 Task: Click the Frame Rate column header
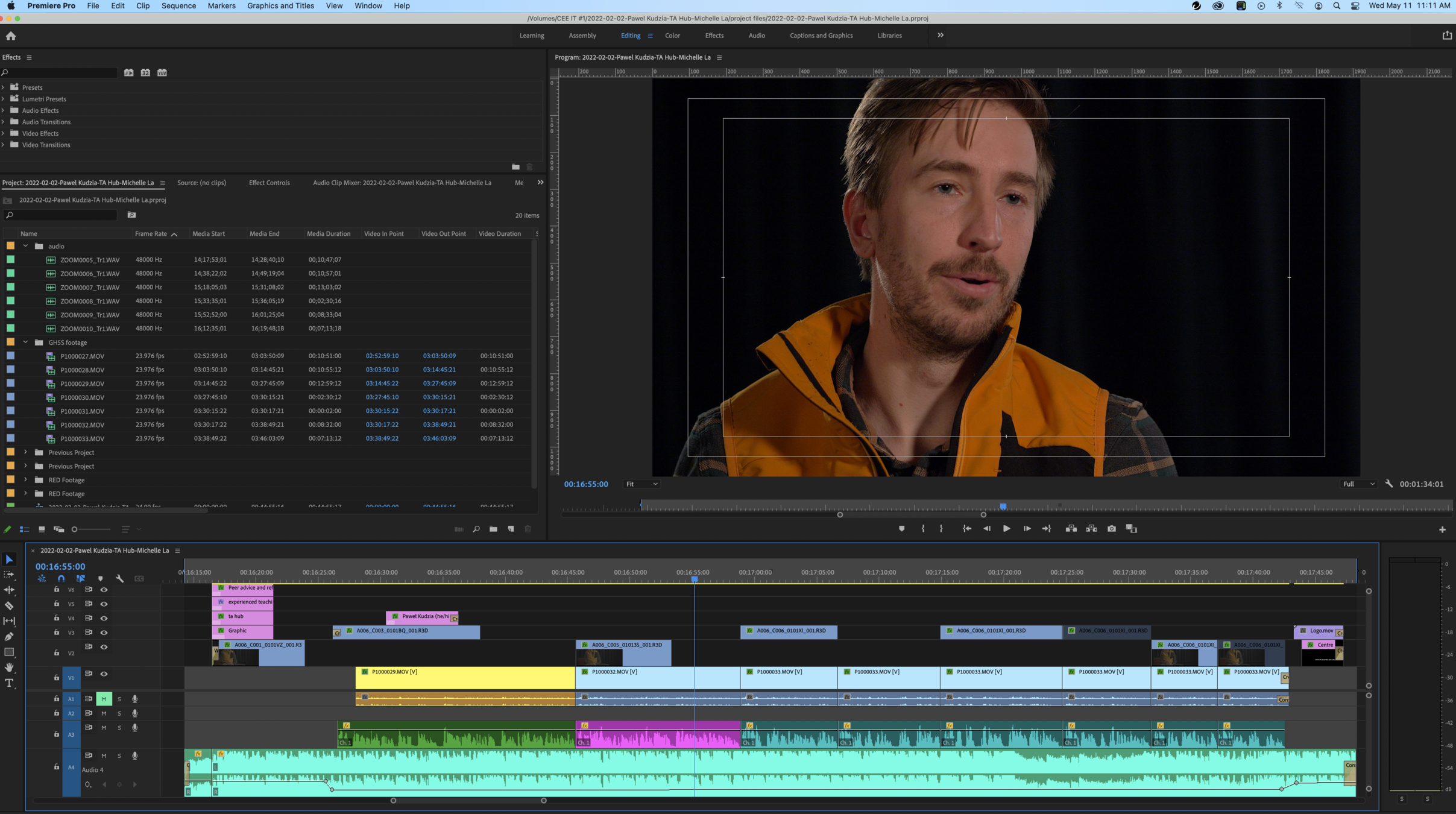pyautogui.click(x=151, y=233)
